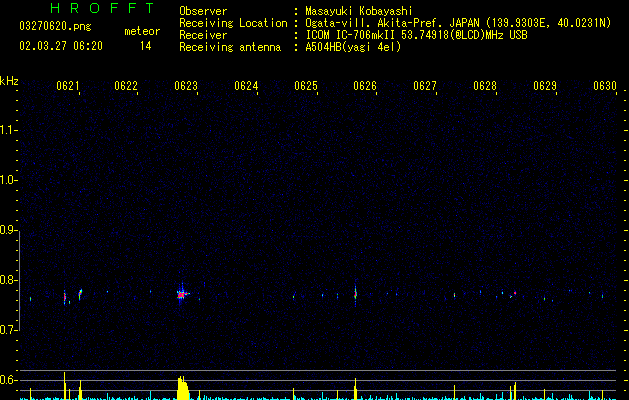Viewport: 629px width, 400px height.
Task: Select the A504HB(yagi 4el) antenna text
Action: pos(353,47)
